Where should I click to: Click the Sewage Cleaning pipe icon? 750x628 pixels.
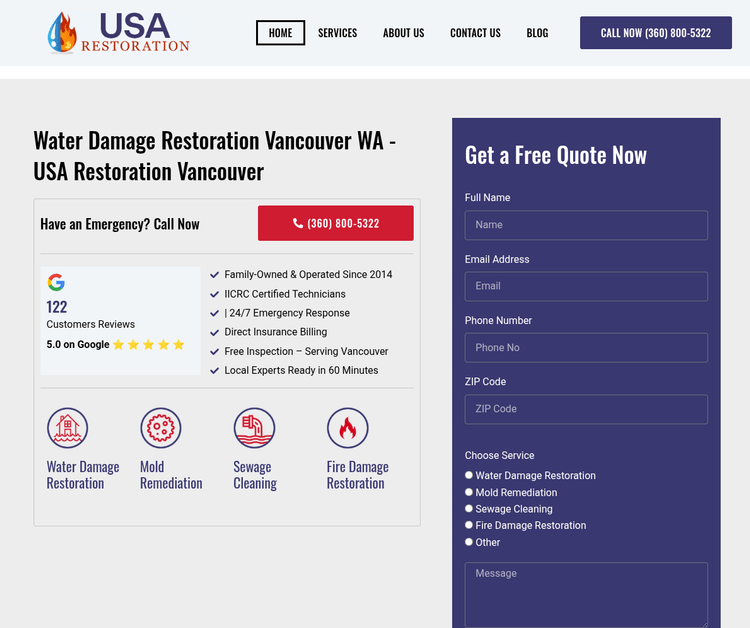(x=254, y=428)
